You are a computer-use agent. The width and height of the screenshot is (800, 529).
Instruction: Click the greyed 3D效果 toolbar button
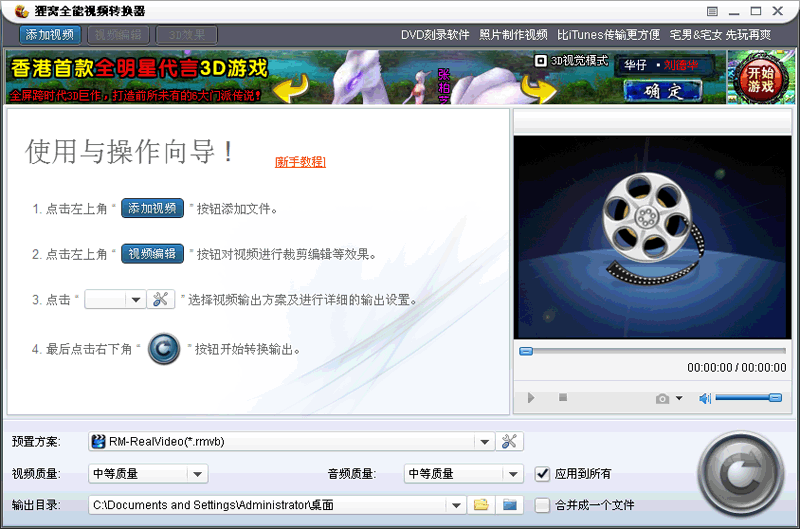[x=187, y=35]
